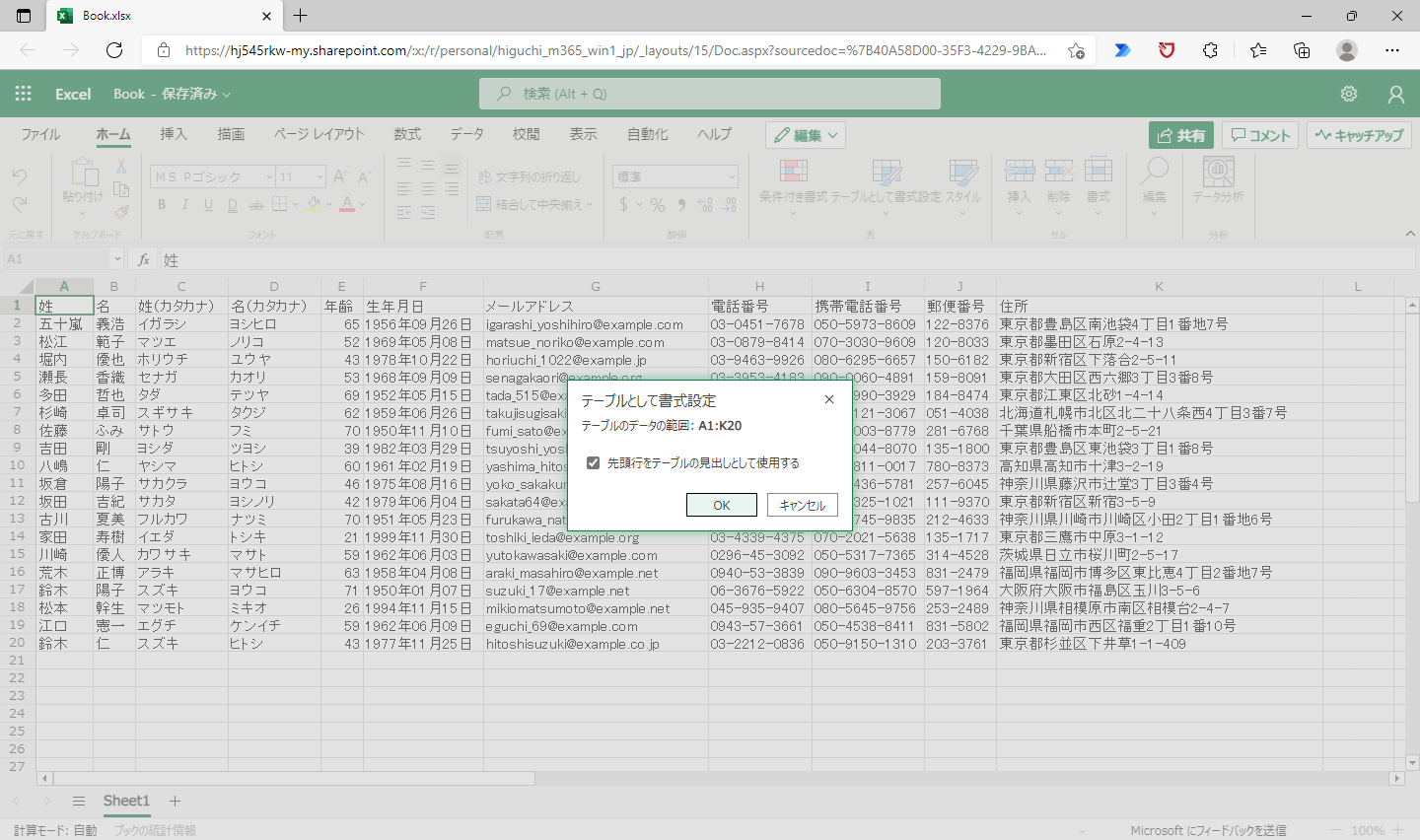
Task: Click the Borders icon
Action: (x=279, y=205)
